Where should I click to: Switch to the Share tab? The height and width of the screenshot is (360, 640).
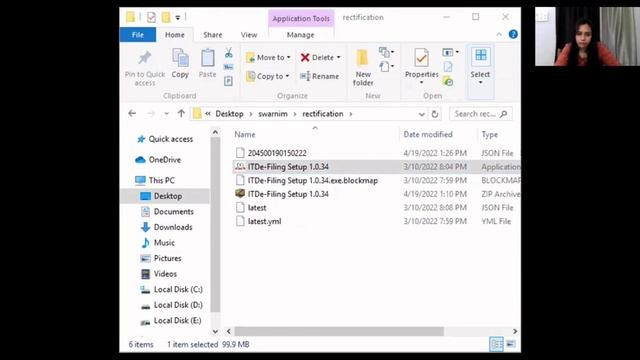[213, 35]
